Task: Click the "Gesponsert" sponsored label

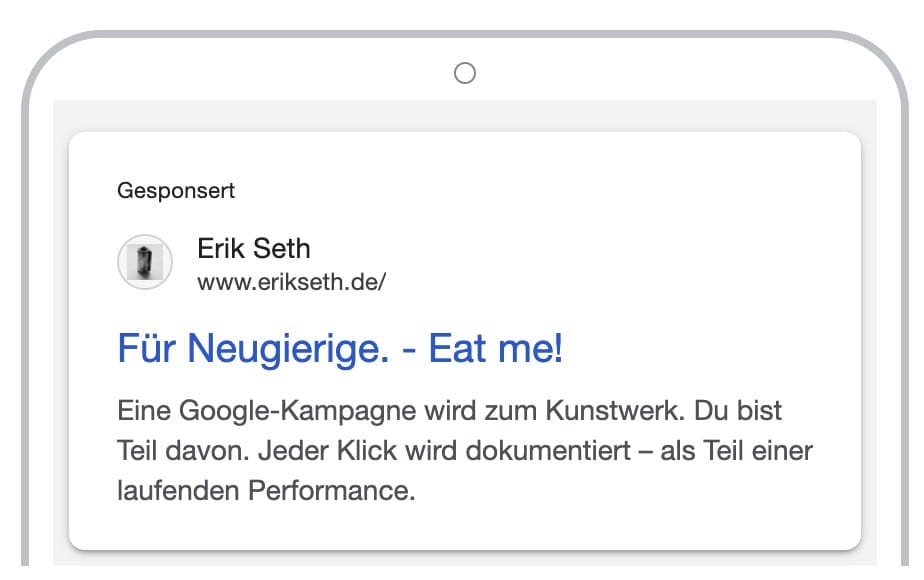Action: [x=176, y=190]
